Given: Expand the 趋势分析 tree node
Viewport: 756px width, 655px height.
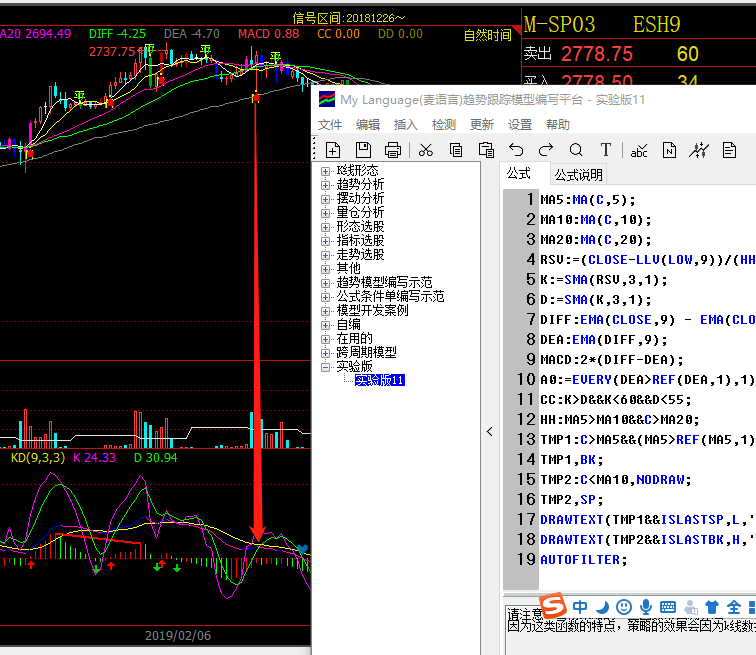Looking at the screenshot, I should 326,185.
